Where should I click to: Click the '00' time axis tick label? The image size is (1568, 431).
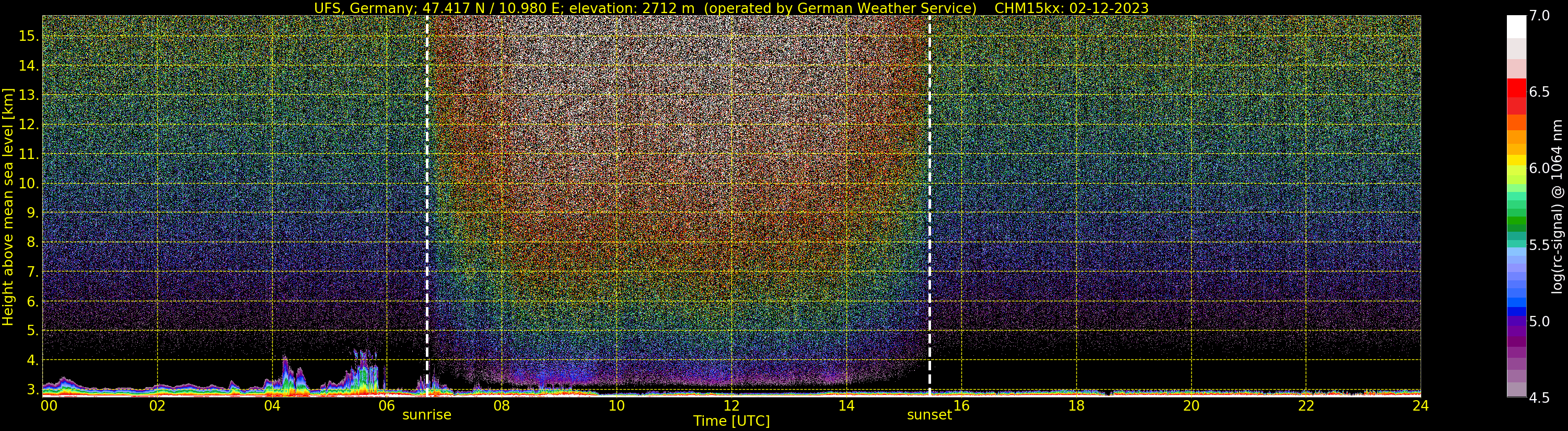[x=49, y=405]
